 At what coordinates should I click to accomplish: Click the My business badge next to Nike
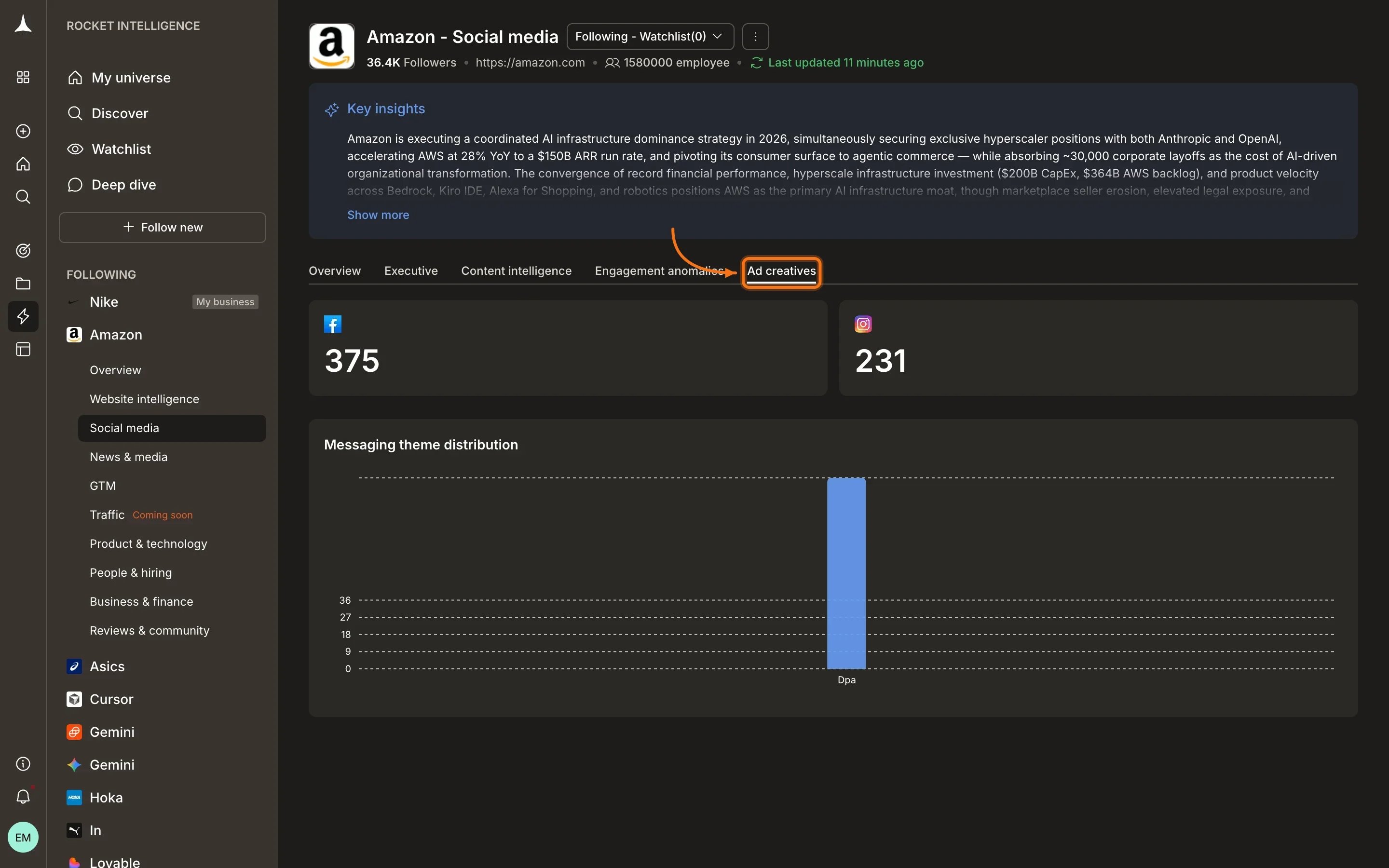(225, 302)
